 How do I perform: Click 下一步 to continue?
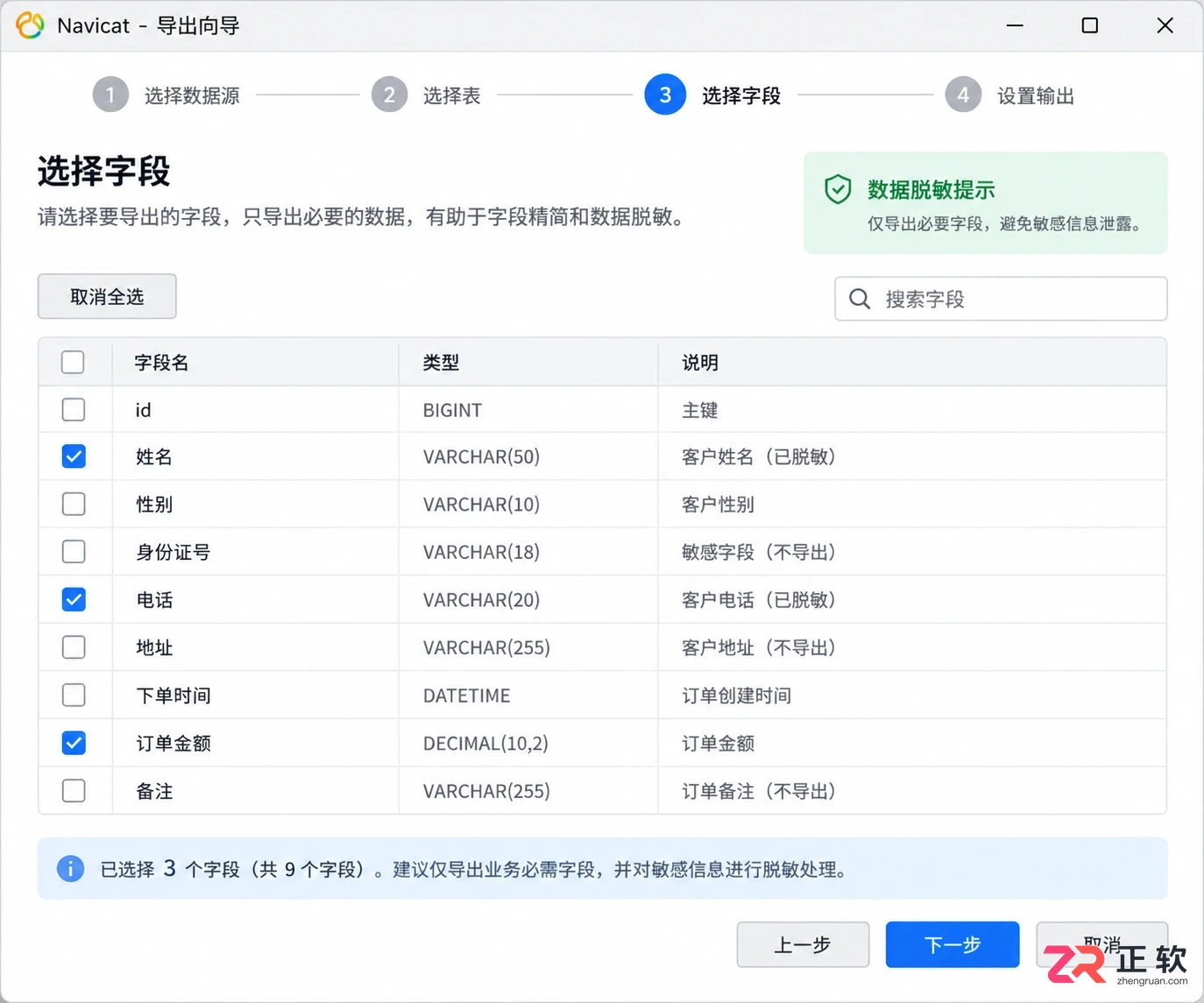[x=953, y=944]
